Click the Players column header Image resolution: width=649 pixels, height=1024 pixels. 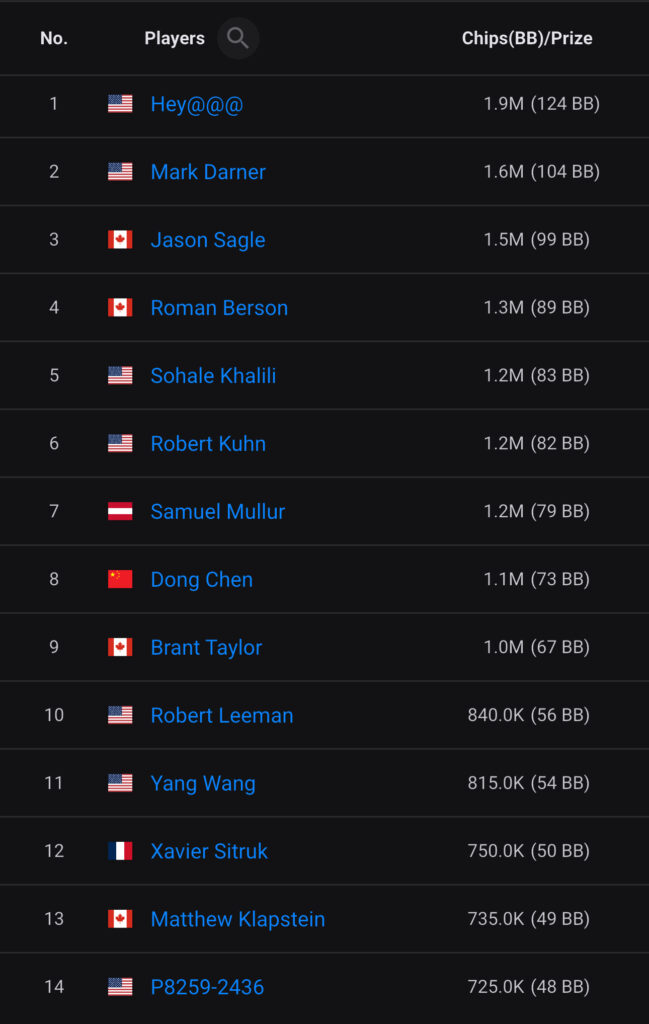tap(174, 39)
